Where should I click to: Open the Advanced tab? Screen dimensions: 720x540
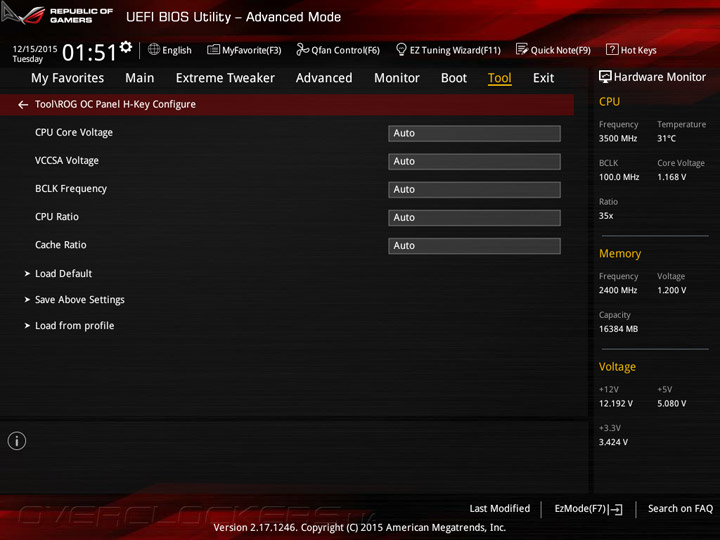point(324,78)
